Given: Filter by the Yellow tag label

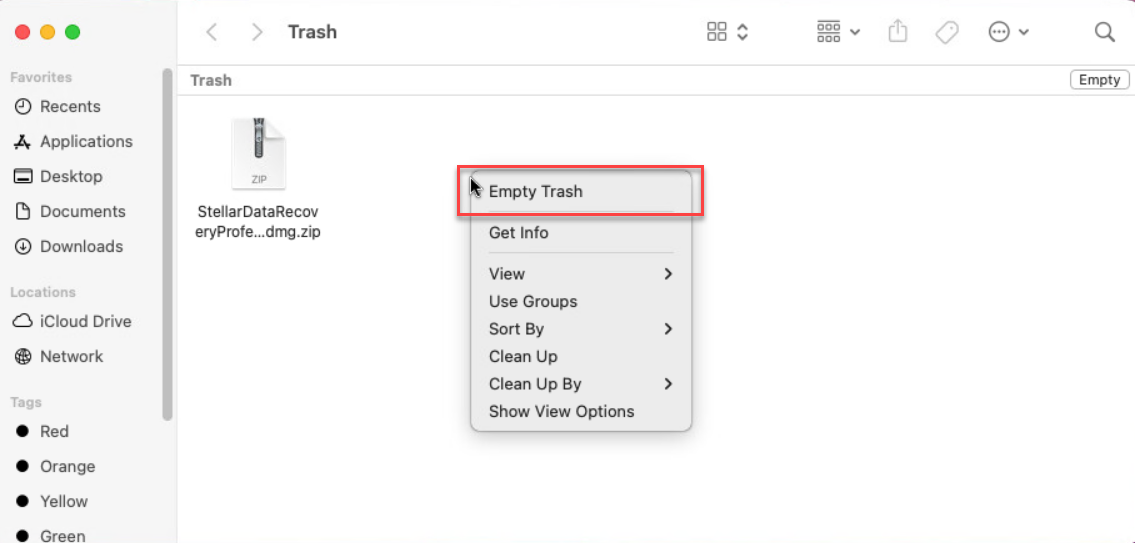Looking at the screenshot, I should click(64, 502).
